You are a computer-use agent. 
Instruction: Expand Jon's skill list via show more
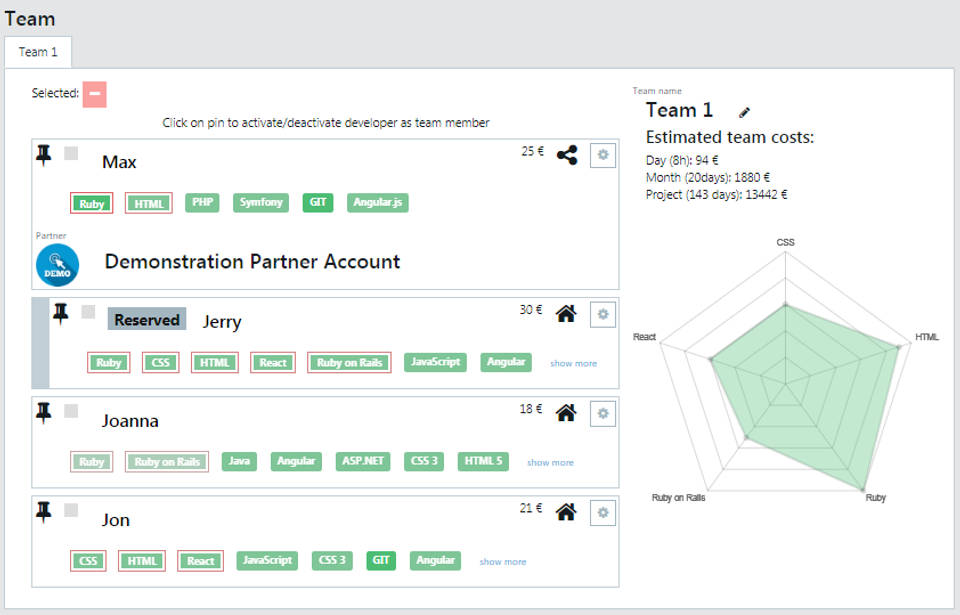502,561
